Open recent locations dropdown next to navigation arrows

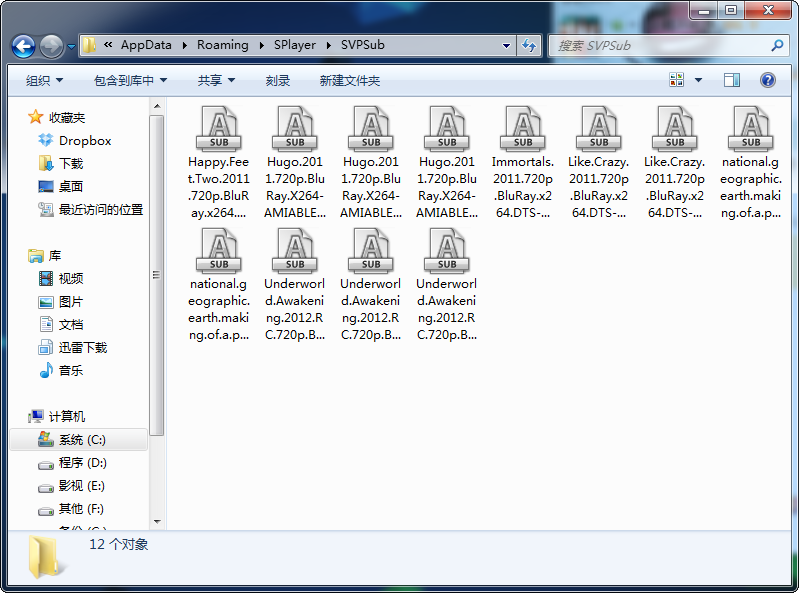click(71, 47)
